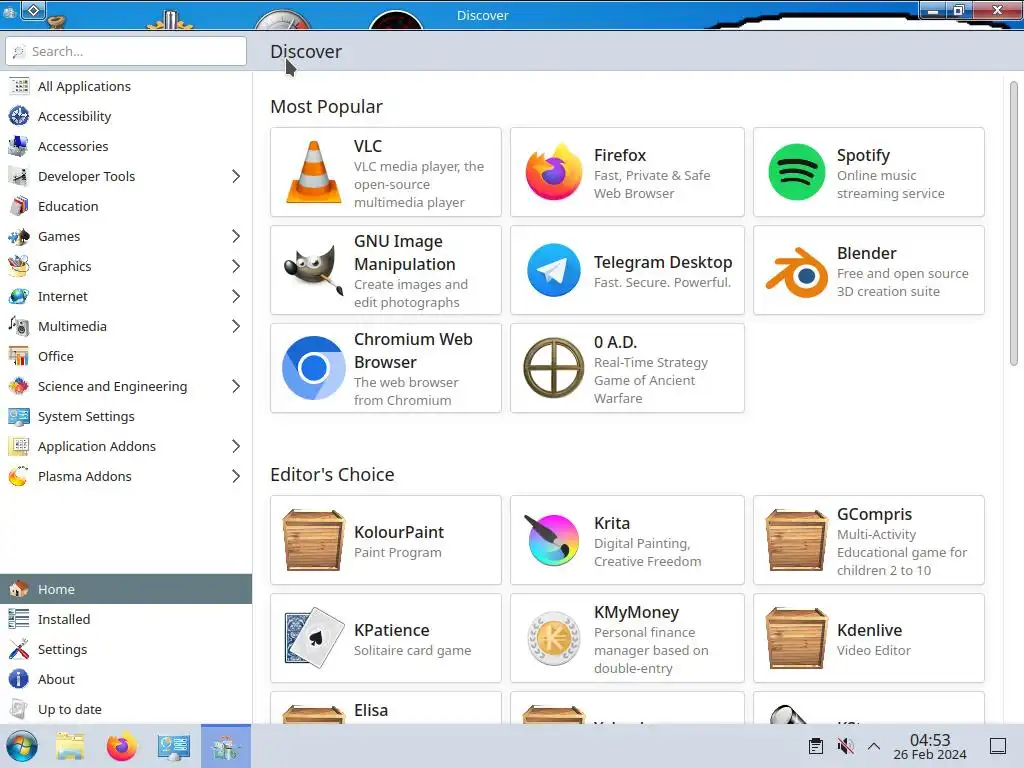1024x768 pixels.
Task: Open system settings icon on taskbar
Action: pyautogui.click(x=173, y=746)
